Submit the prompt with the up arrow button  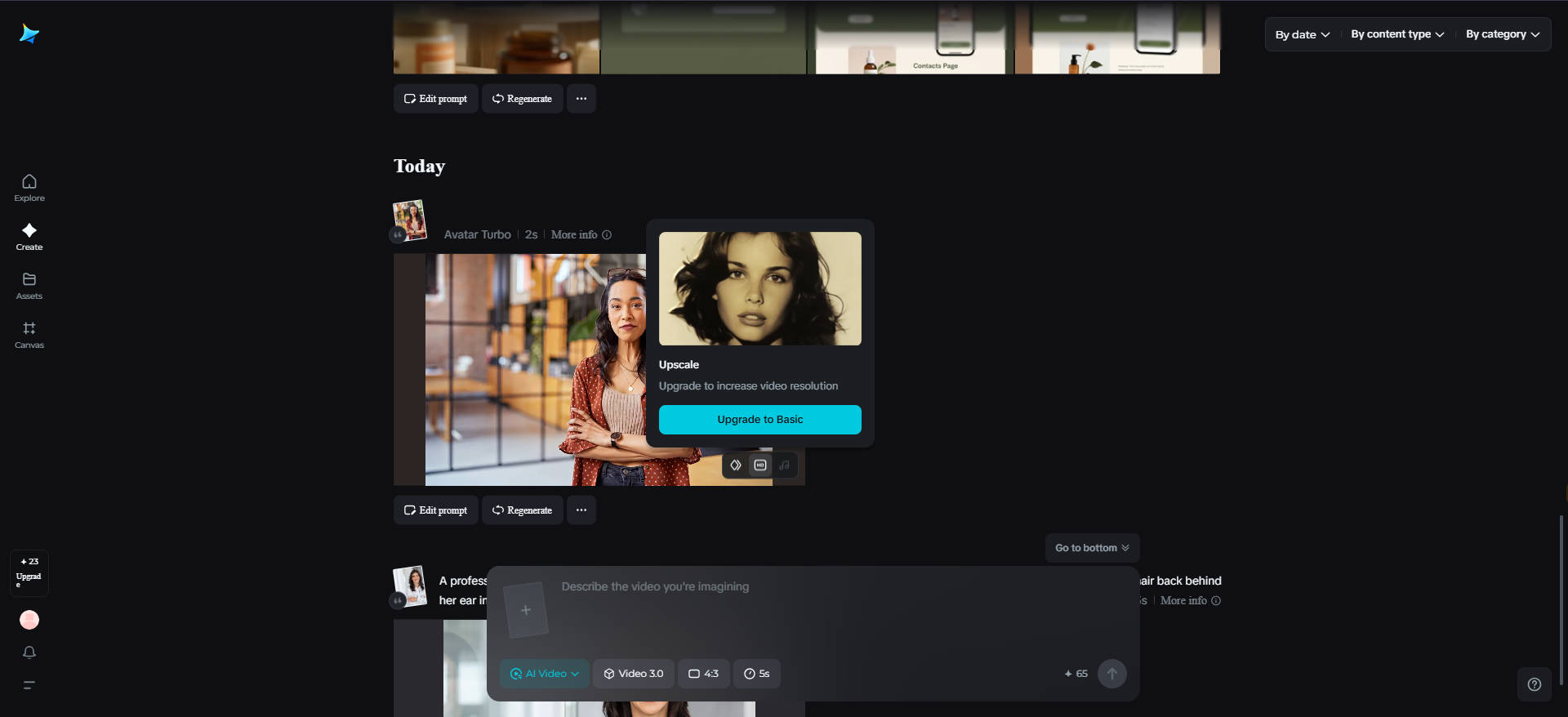(x=1111, y=674)
